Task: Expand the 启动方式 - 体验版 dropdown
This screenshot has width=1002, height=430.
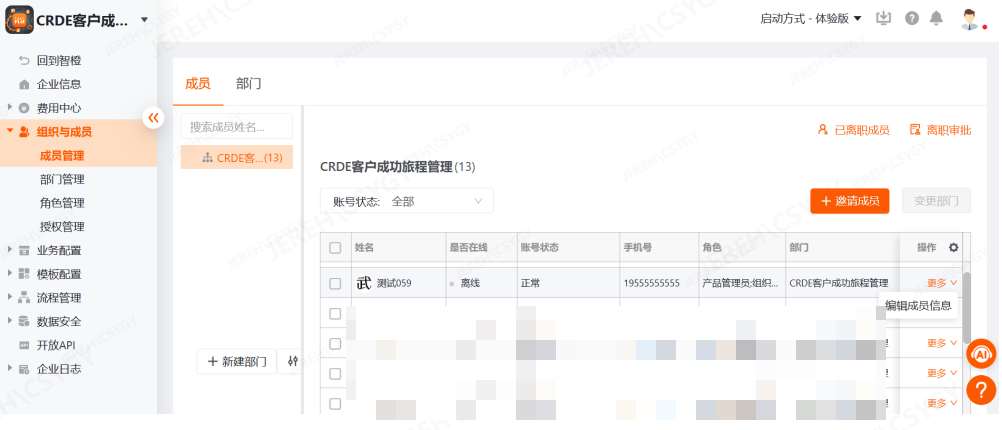Action: tap(810, 18)
